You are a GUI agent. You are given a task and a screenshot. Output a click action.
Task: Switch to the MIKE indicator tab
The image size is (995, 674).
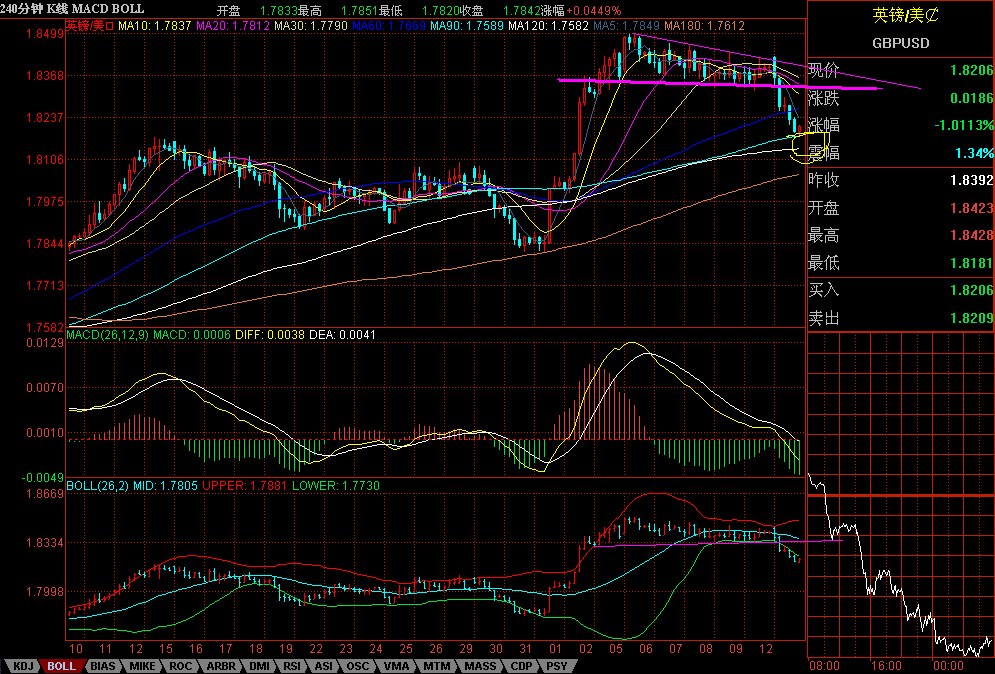coord(142,666)
